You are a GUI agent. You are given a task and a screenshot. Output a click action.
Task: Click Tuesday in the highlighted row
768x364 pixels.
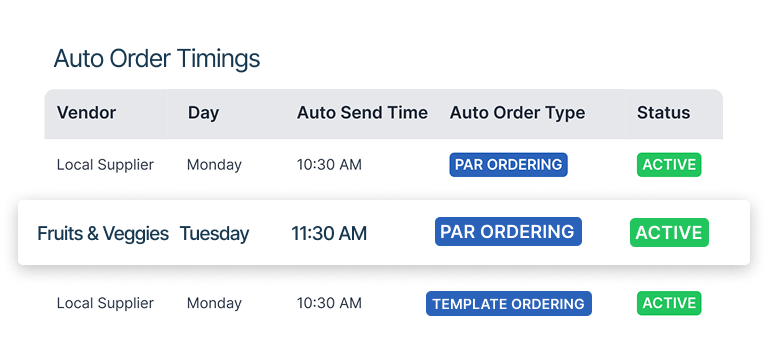point(214,234)
